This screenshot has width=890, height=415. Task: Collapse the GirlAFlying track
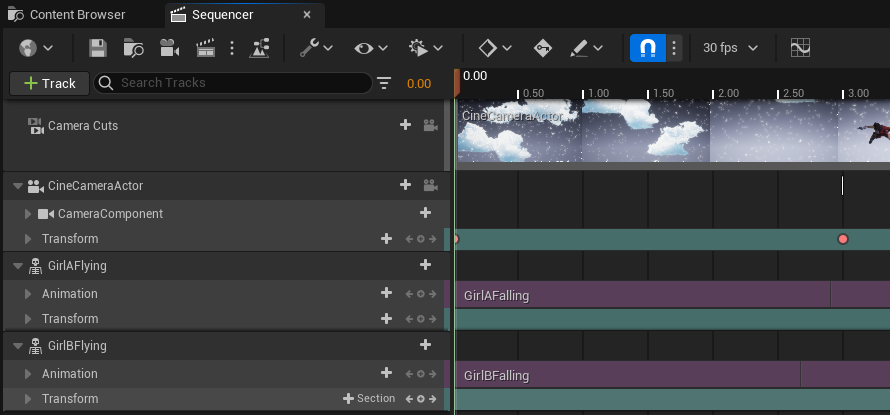coord(18,266)
